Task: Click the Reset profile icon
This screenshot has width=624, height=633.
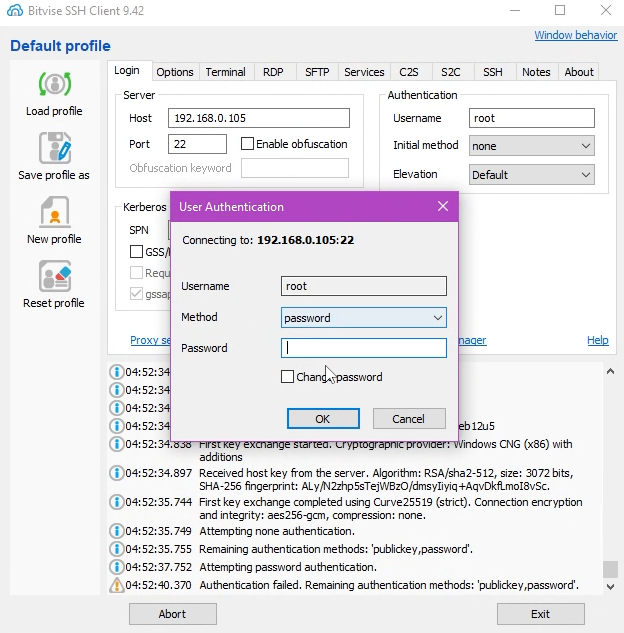Action: [55, 276]
